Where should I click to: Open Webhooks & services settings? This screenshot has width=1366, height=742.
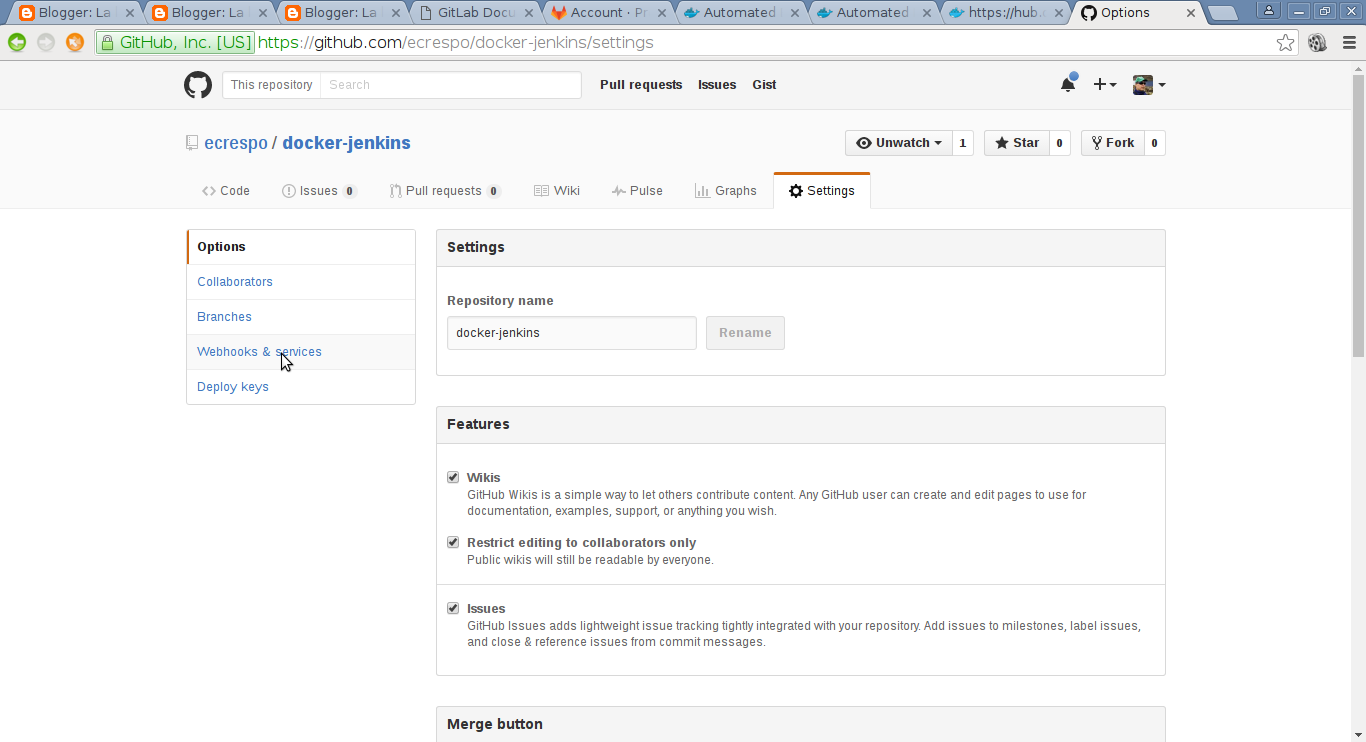259,352
